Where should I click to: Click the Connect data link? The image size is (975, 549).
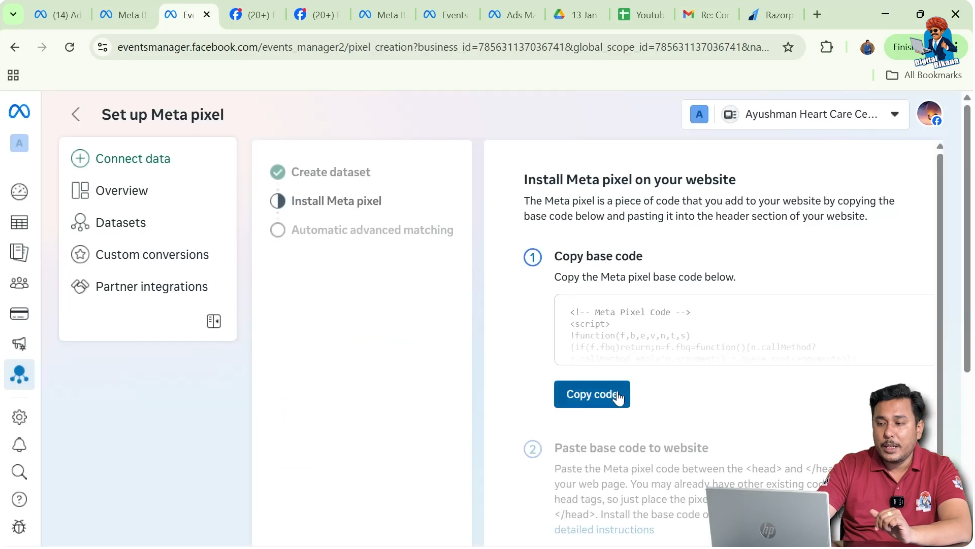coord(132,159)
